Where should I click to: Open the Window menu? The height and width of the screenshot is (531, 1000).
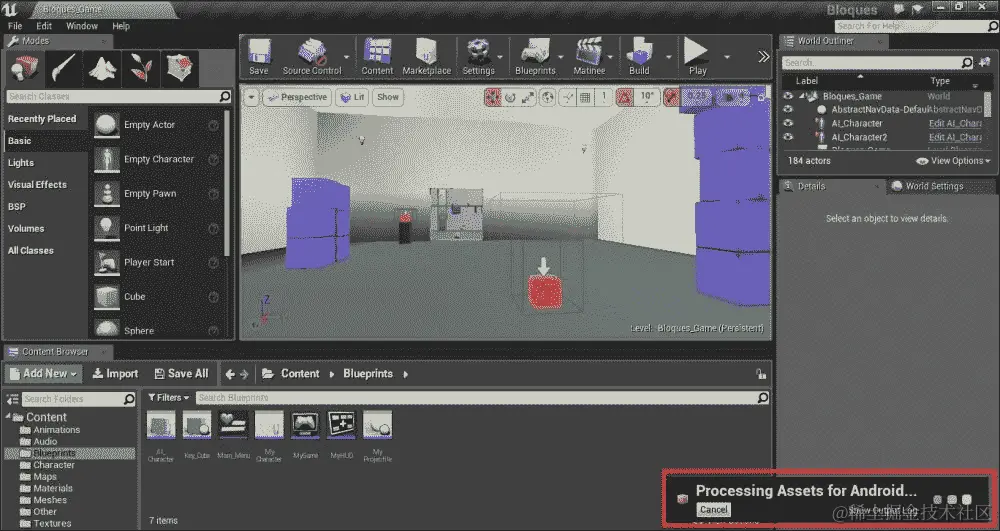(82, 26)
